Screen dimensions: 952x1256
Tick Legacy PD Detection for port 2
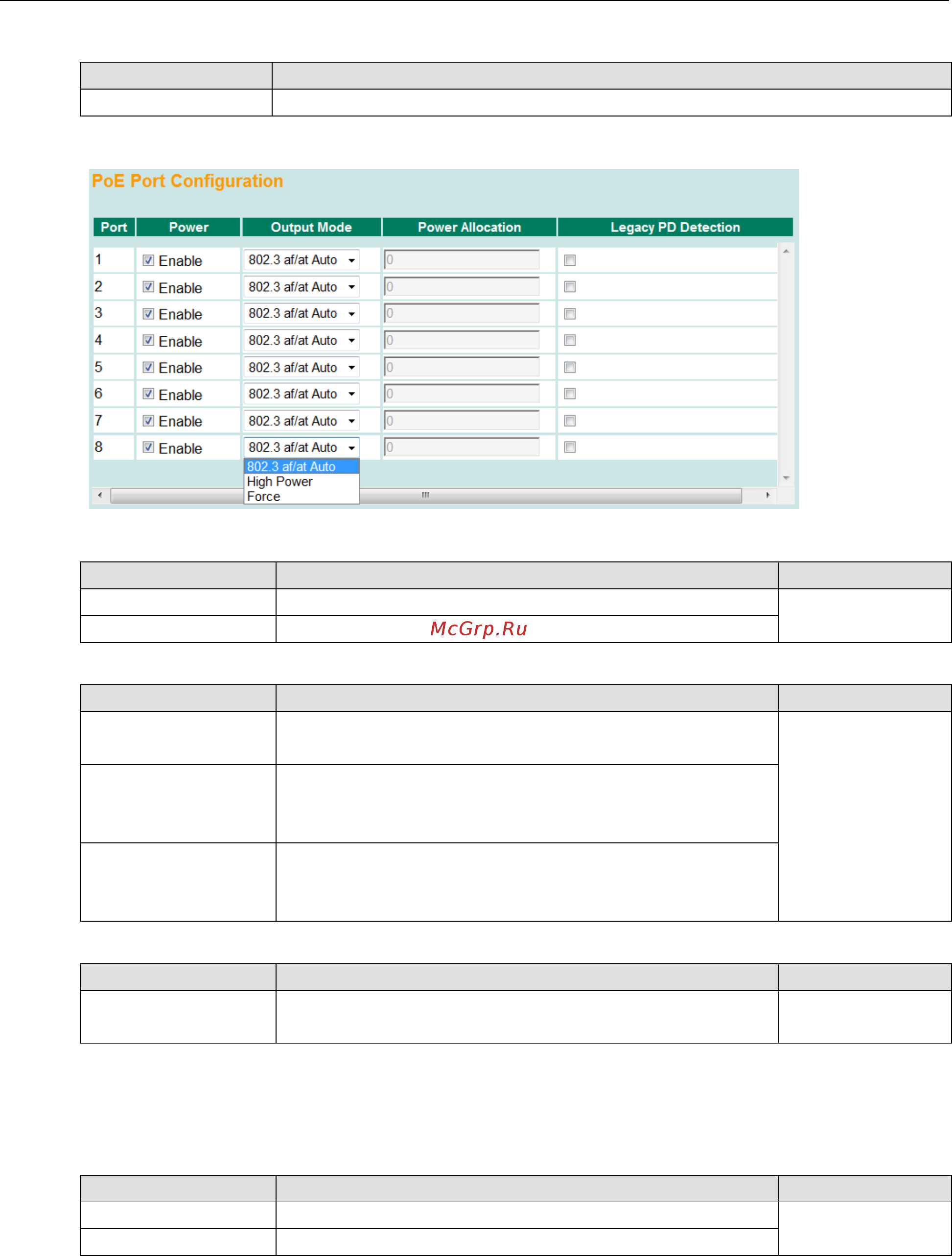569,287
